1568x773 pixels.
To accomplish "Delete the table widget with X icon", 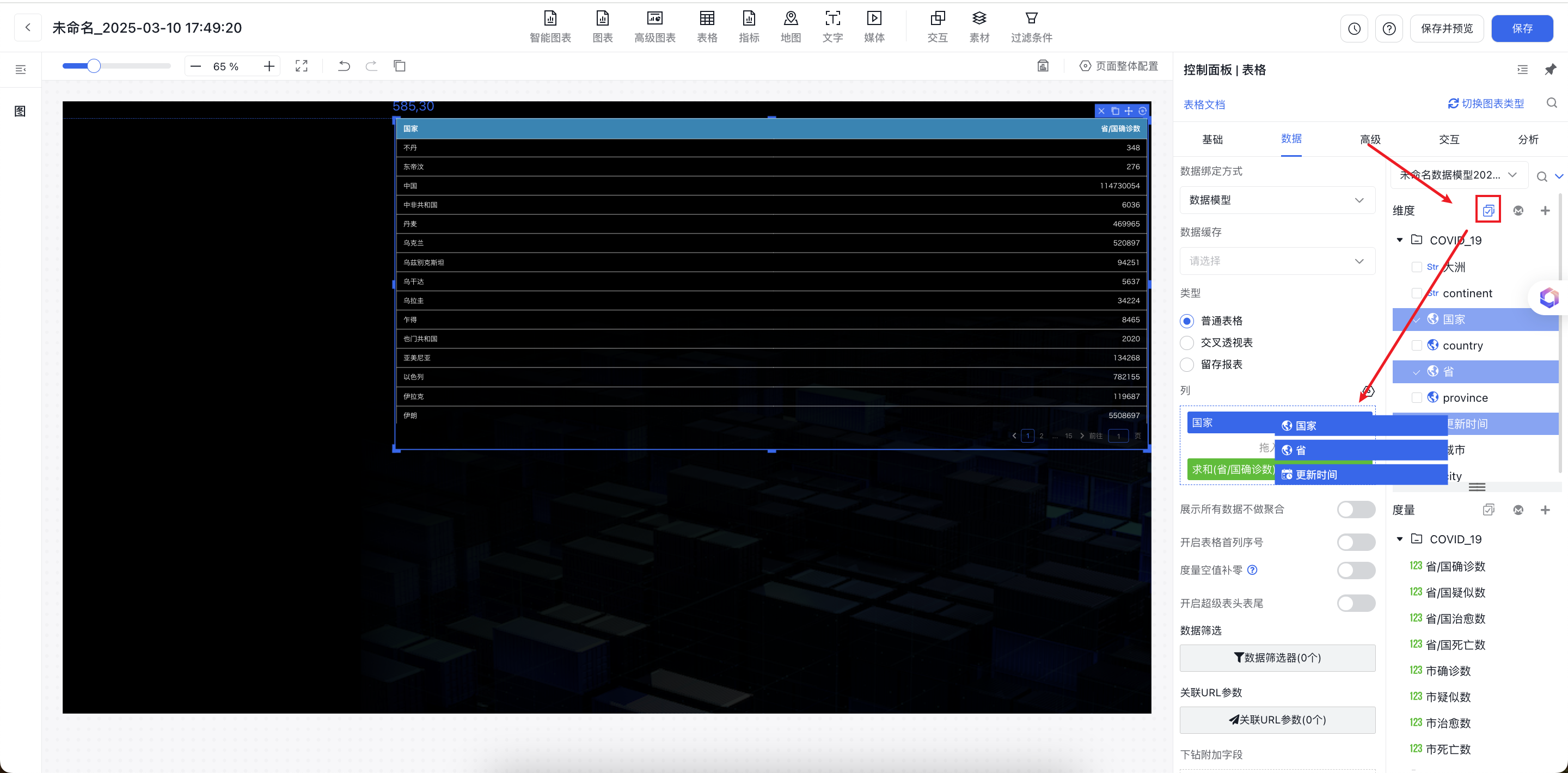I will click(x=1101, y=111).
